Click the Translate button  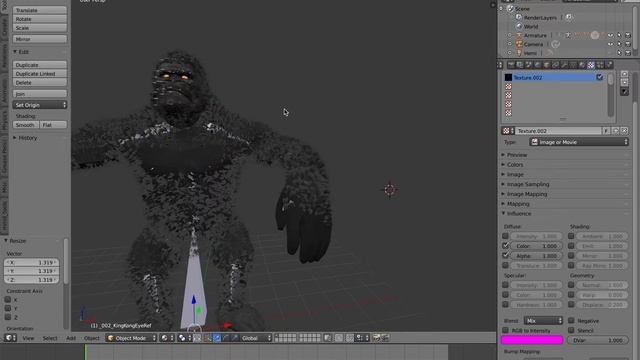[x=40, y=10]
